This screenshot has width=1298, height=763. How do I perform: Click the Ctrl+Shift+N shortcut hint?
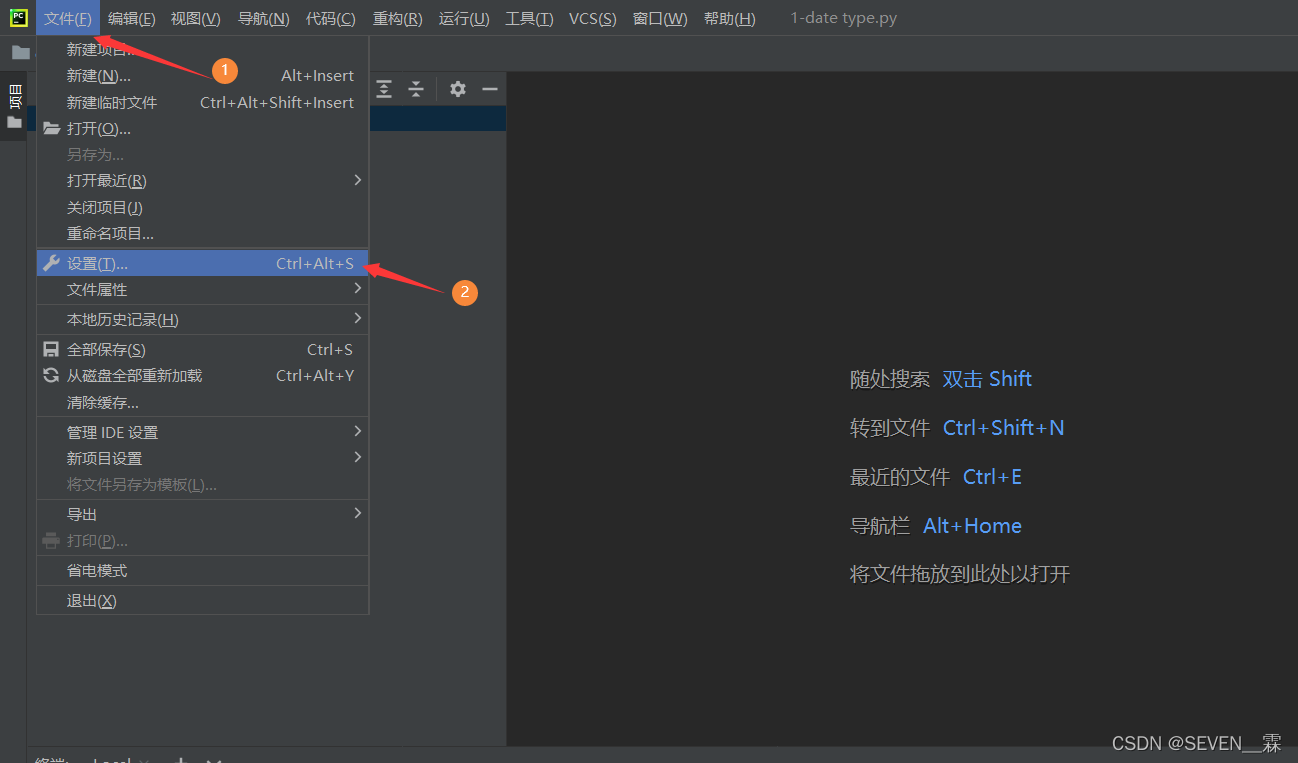(x=1003, y=428)
